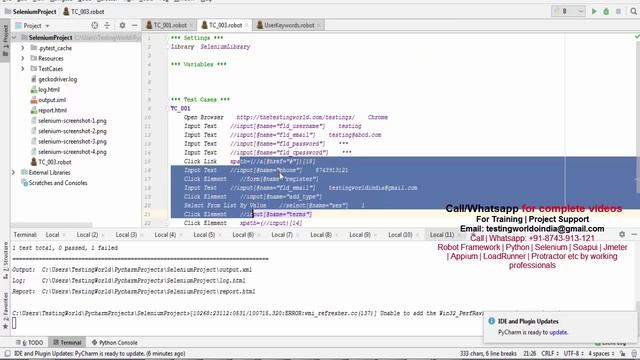Expand External Libraries node
The height and width of the screenshot is (360, 640).
(13, 173)
